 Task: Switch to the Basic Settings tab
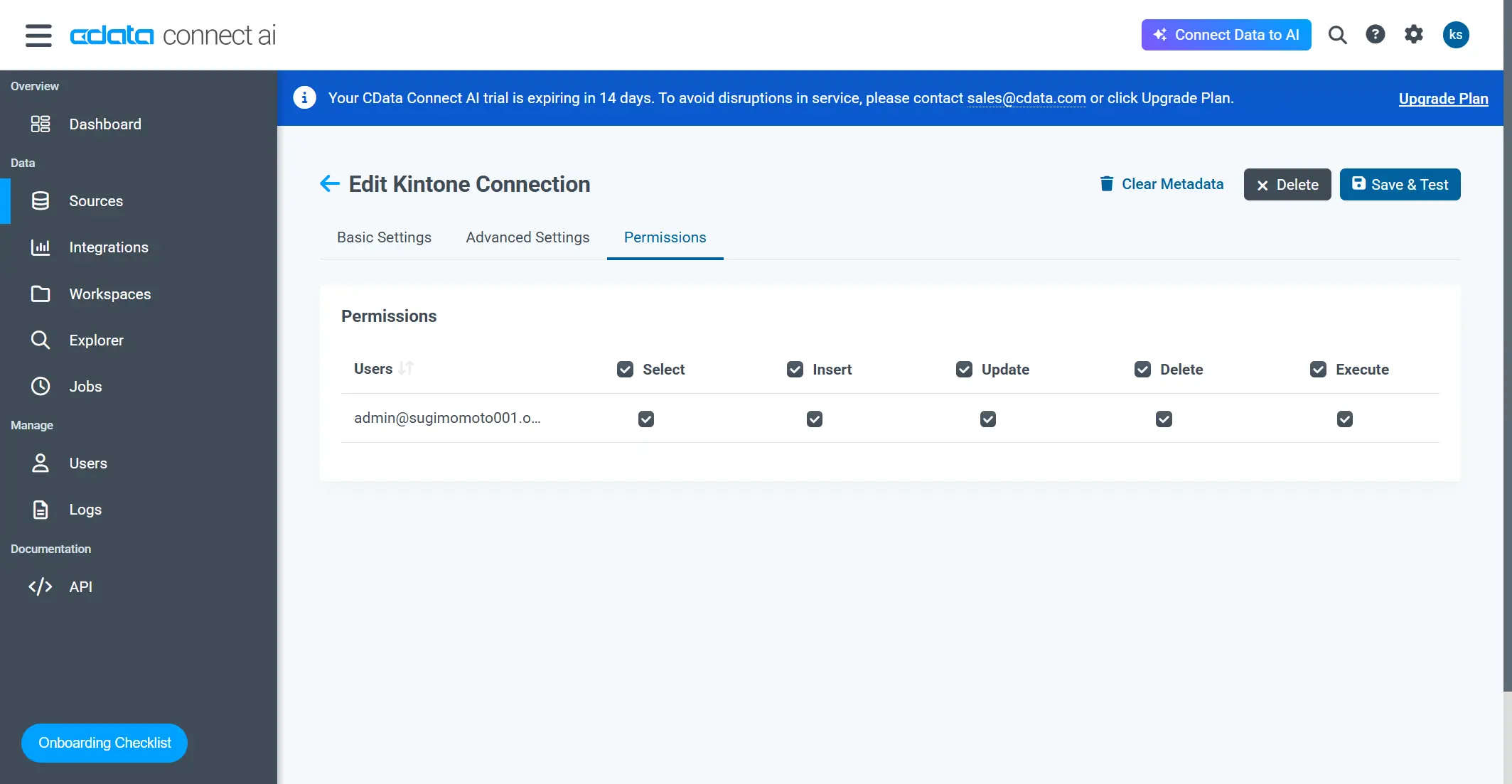pos(384,237)
